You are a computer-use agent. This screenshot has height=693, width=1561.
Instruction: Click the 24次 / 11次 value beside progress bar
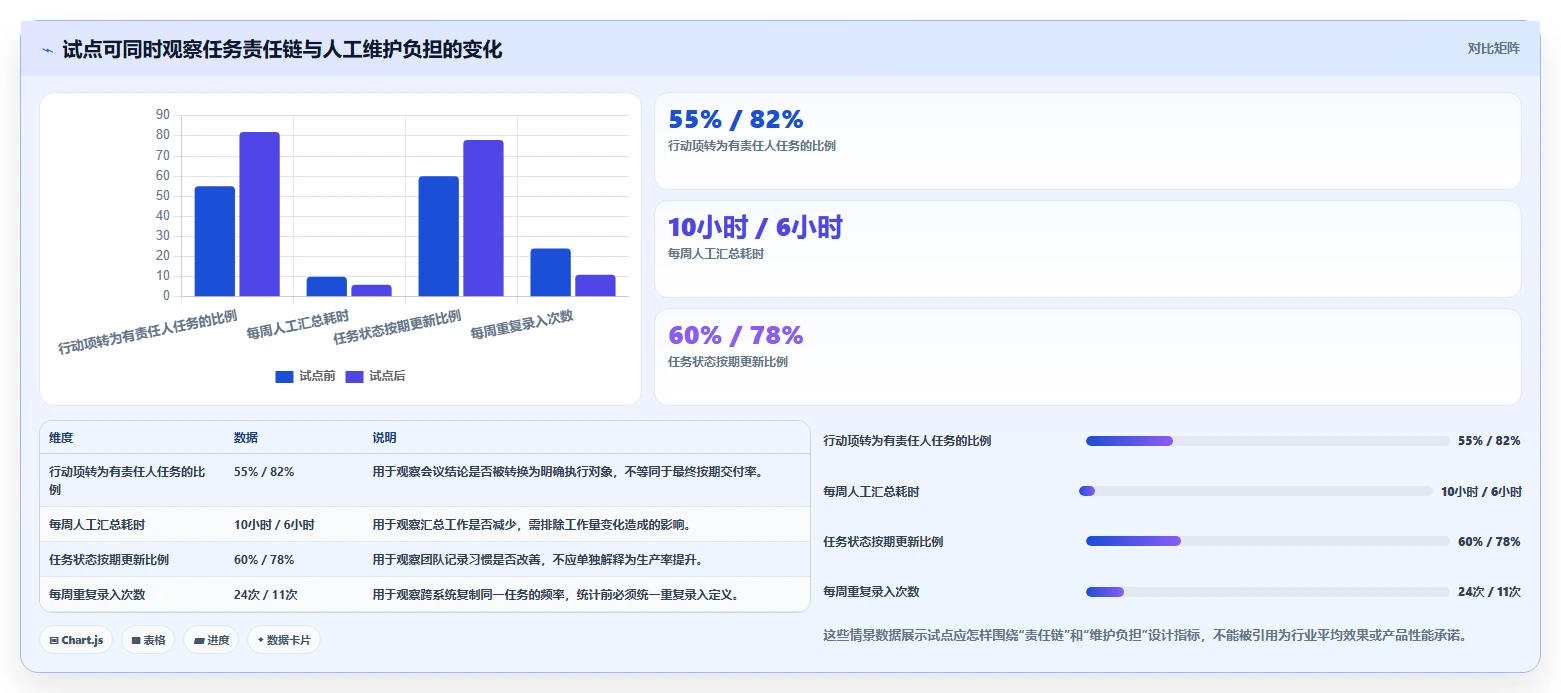click(x=1489, y=592)
